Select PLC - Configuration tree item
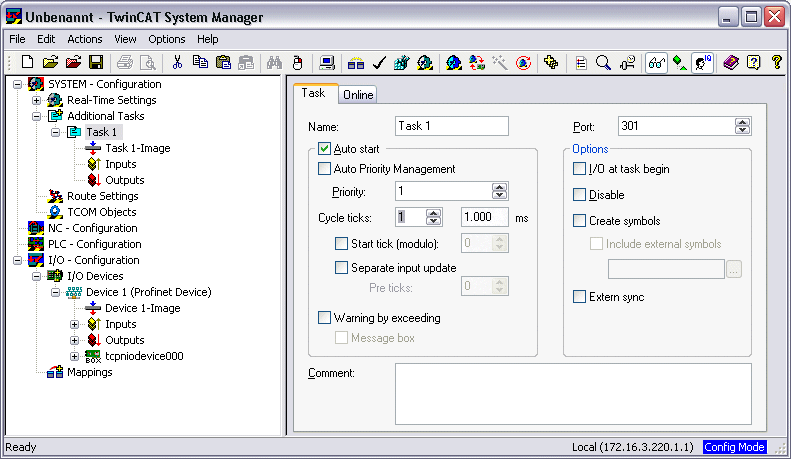This screenshot has height=459, width=791. pos(94,244)
